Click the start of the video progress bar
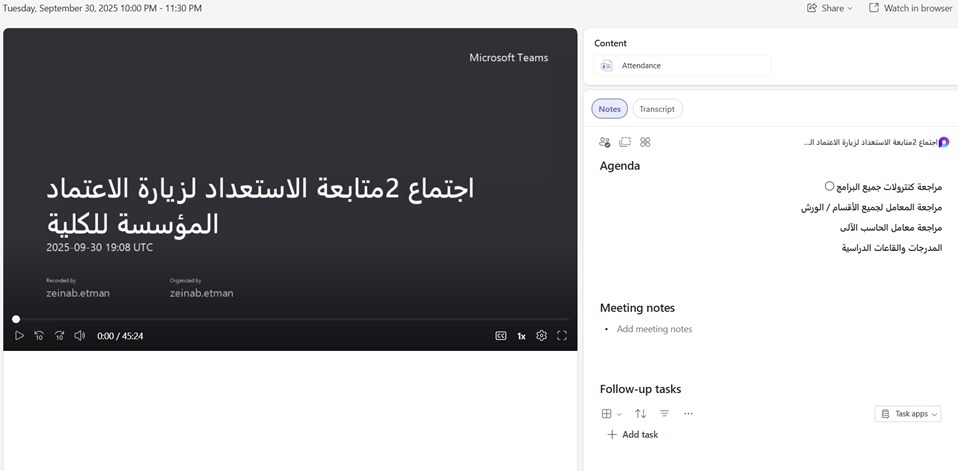 [x=16, y=319]
